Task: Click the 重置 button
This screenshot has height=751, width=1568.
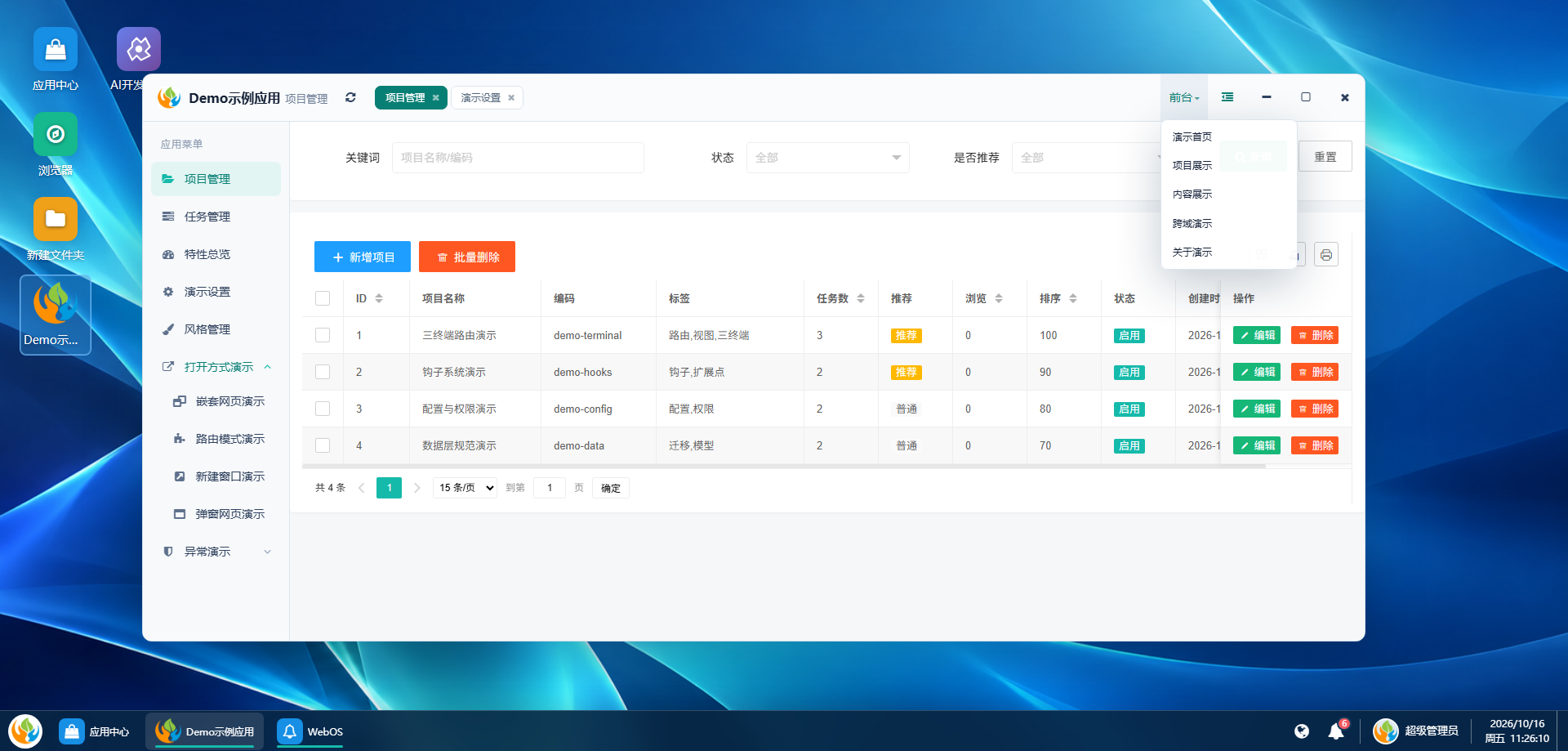Action: (x=1325, y=157)
